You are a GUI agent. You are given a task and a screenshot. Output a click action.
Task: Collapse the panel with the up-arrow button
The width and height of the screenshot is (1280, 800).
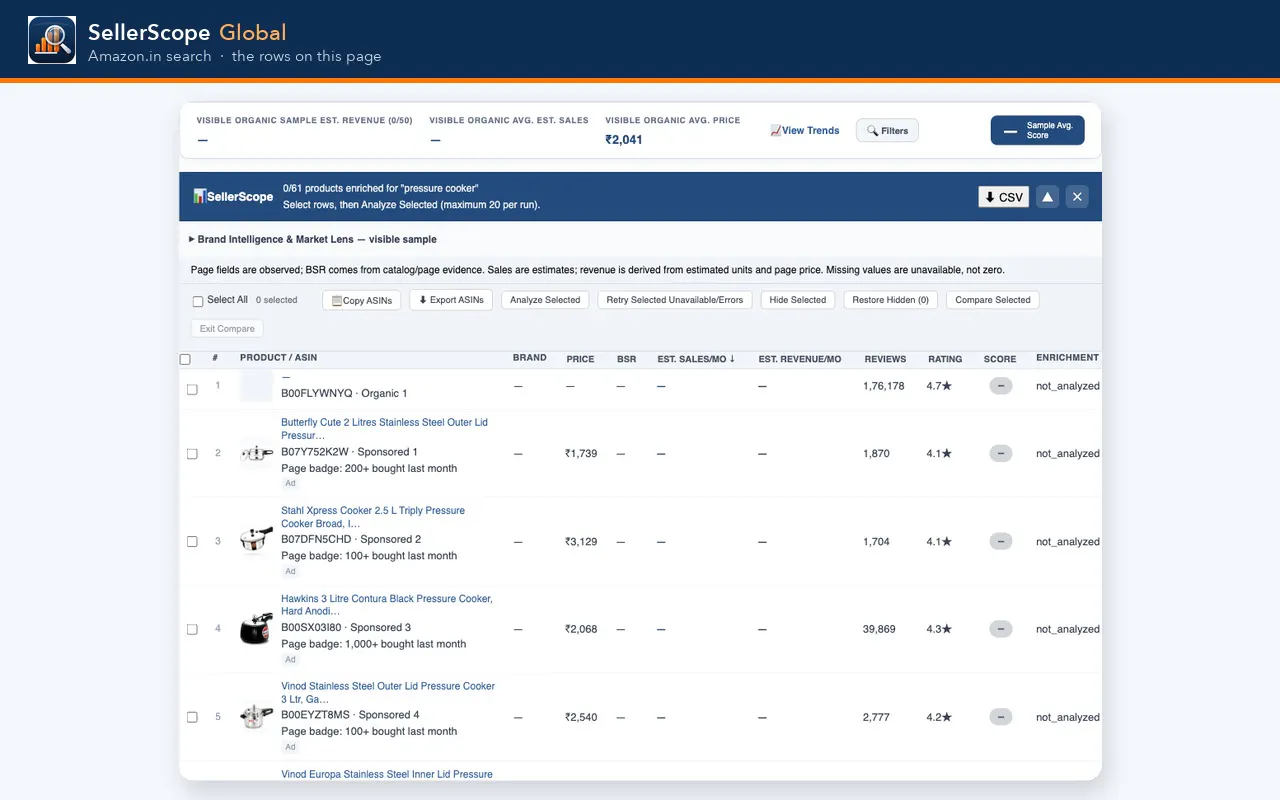pyautogui.click(x=1047, y=197)
